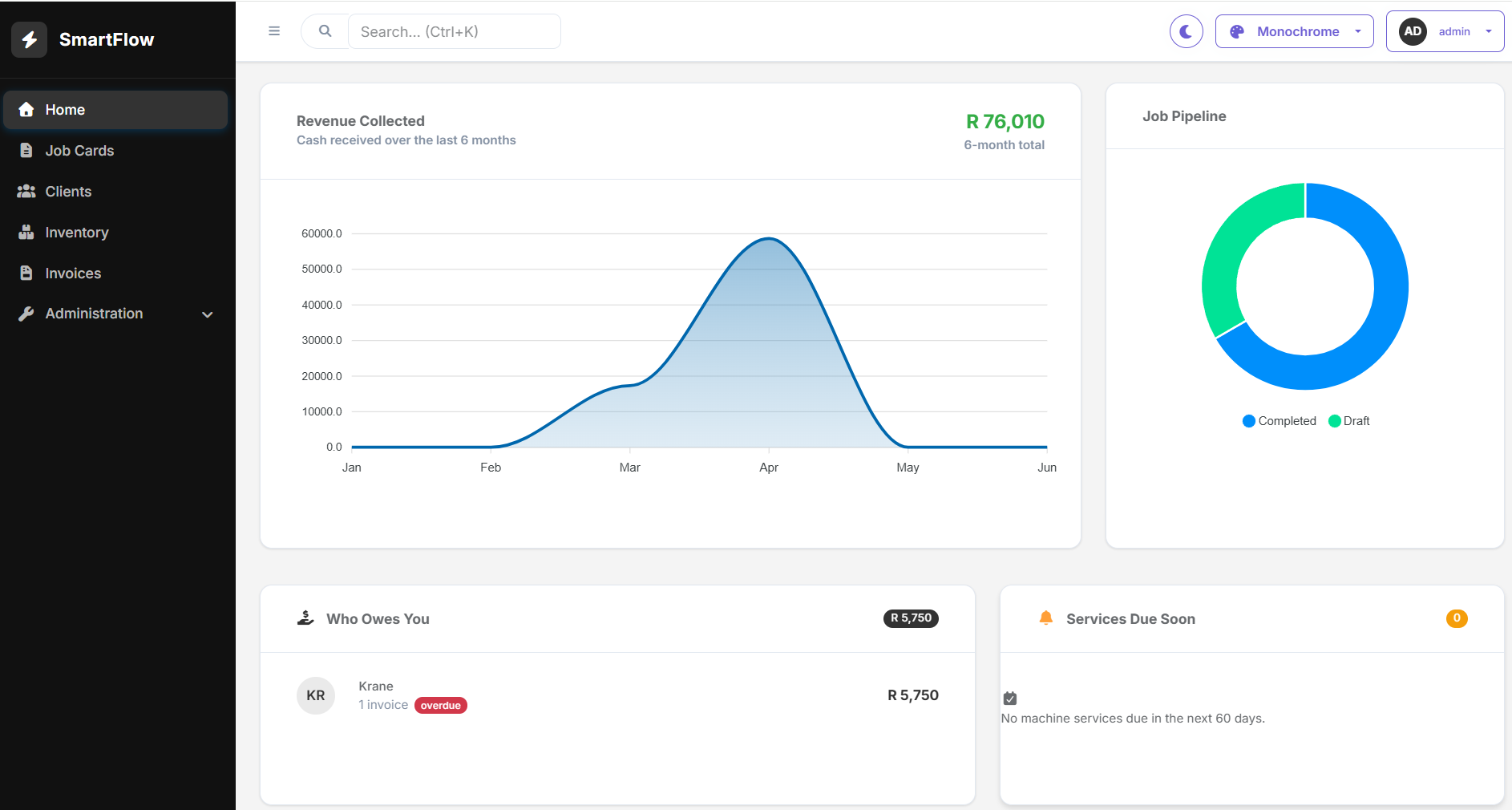The height and width of the screenshot is (810, 1512).
Task: Click the search input field
Action: (x=455, y=31)
